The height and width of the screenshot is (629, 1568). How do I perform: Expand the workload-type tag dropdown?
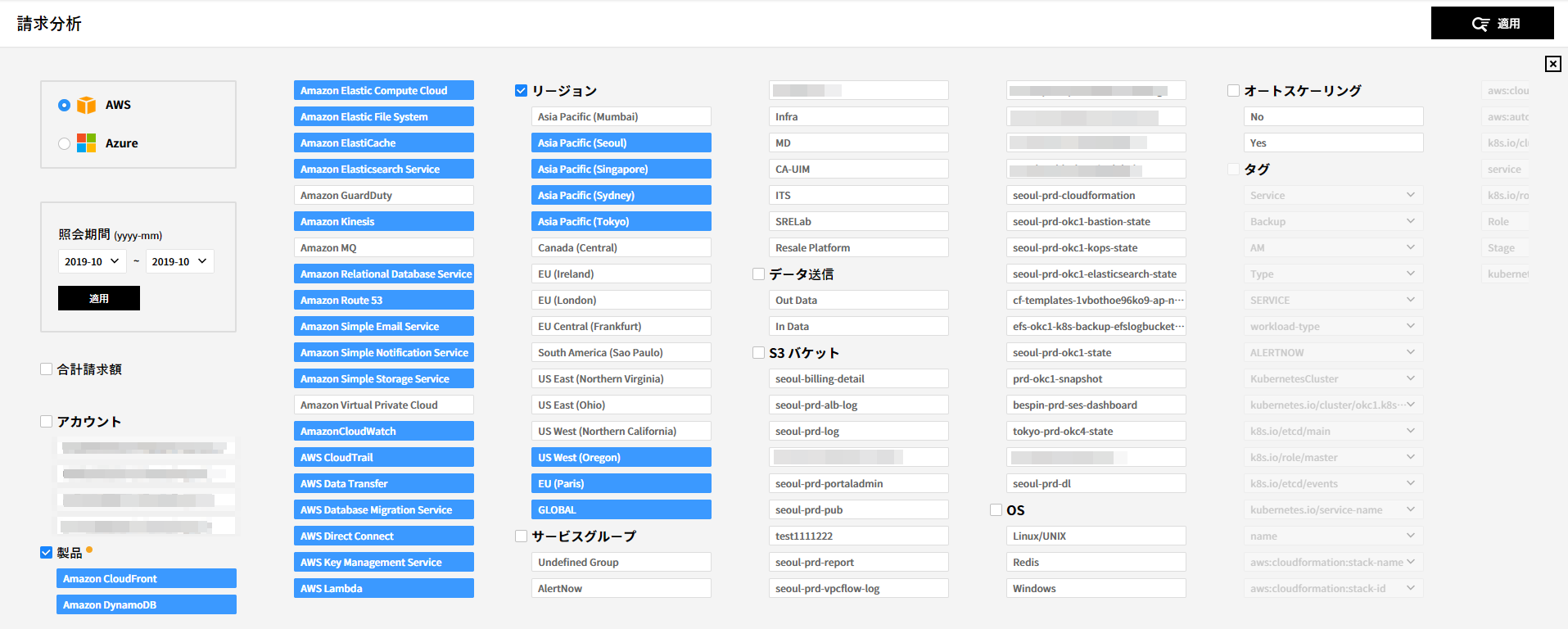point(1332,327)
